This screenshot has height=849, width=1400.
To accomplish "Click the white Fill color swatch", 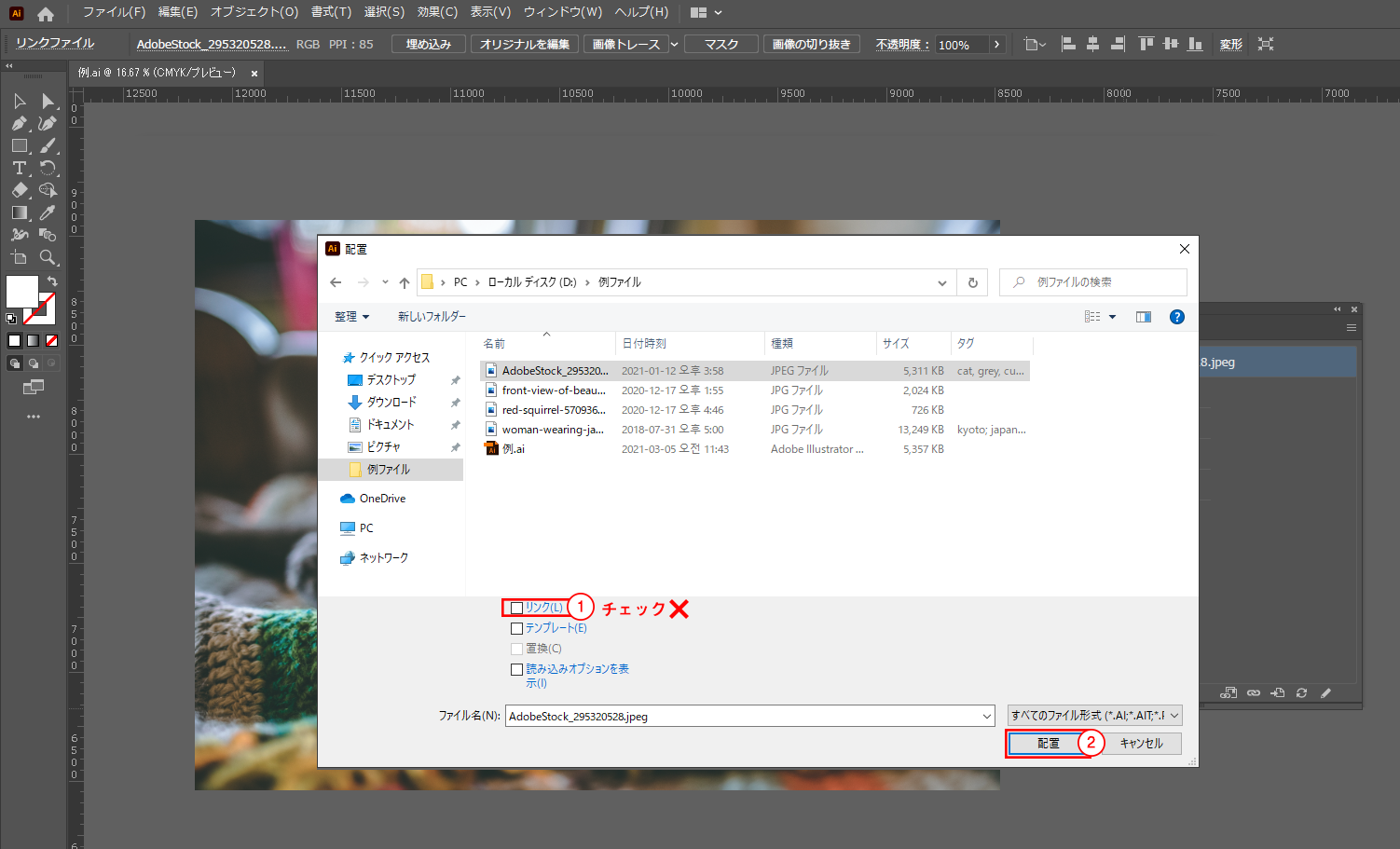I will (x=21, y=291).
